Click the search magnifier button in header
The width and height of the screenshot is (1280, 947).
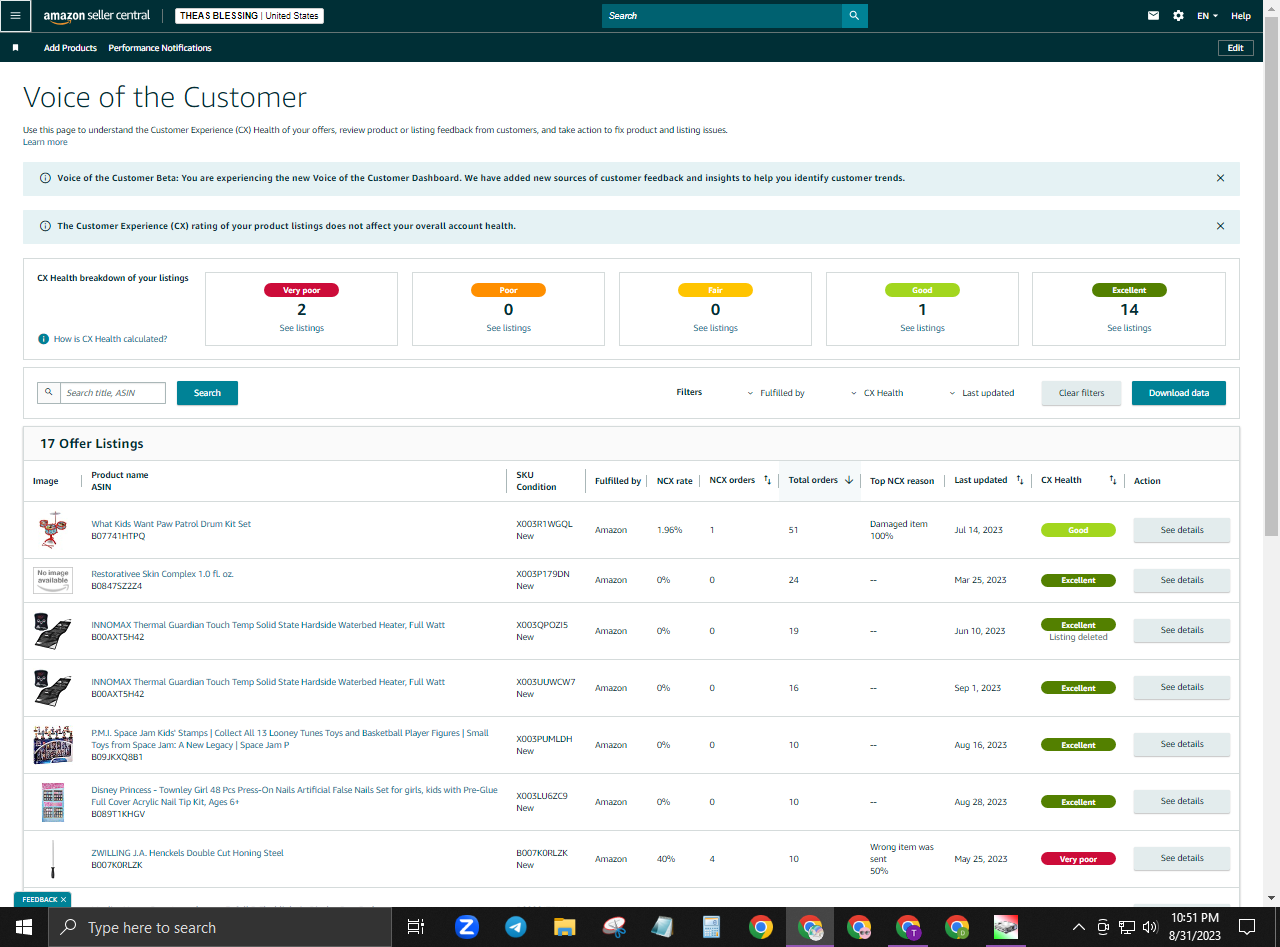click(x=854, y=16)
